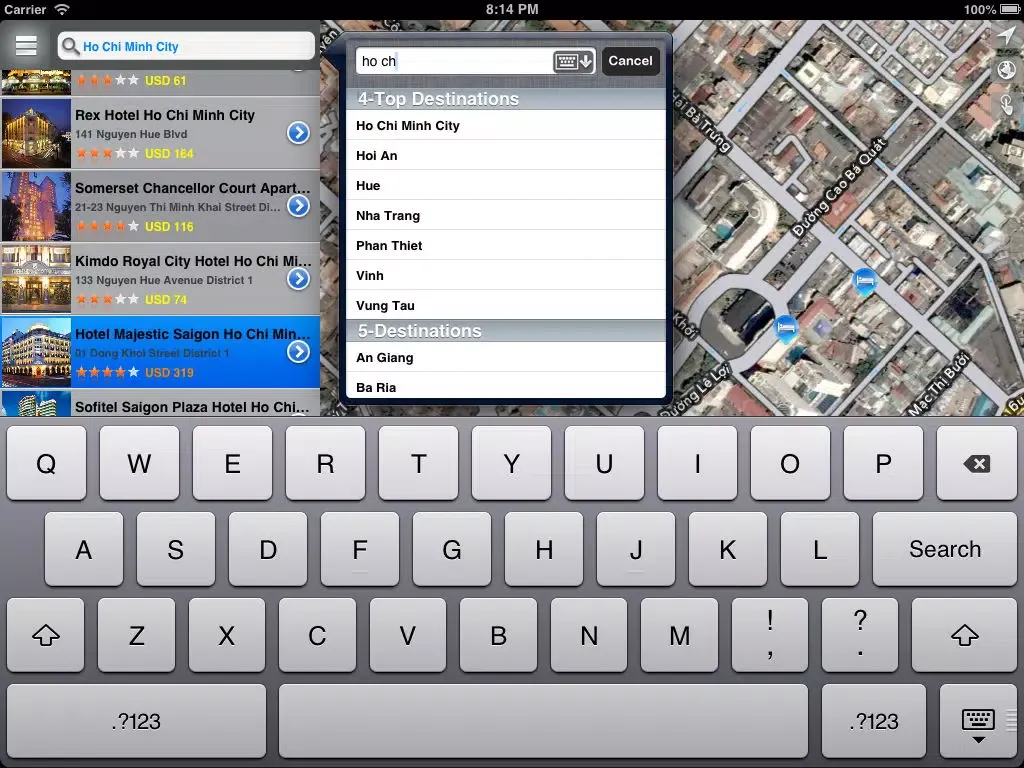Select Nha Trang destination
The height and width of the screenshot is (768, 1024).
[505, 216]
